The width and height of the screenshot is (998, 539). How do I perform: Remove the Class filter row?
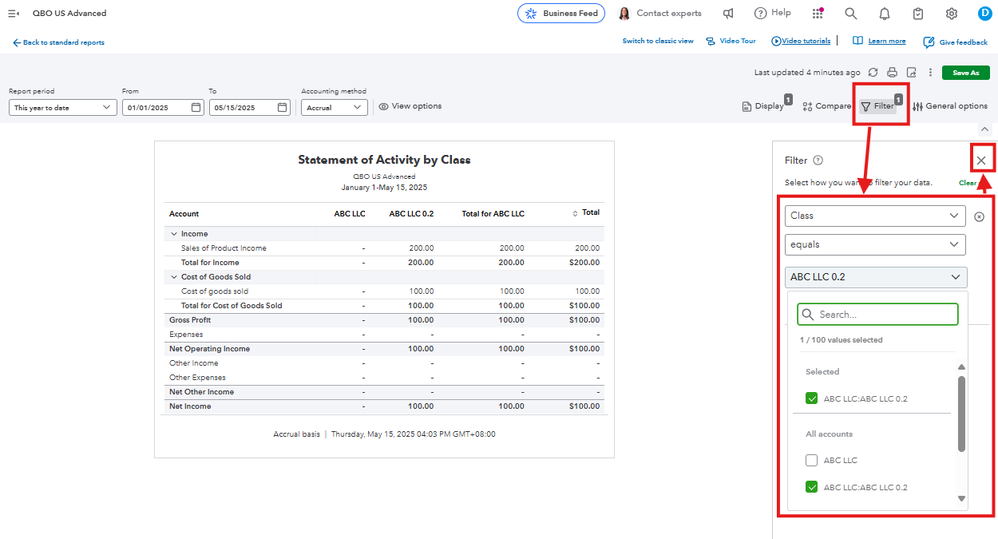(979, 217)
